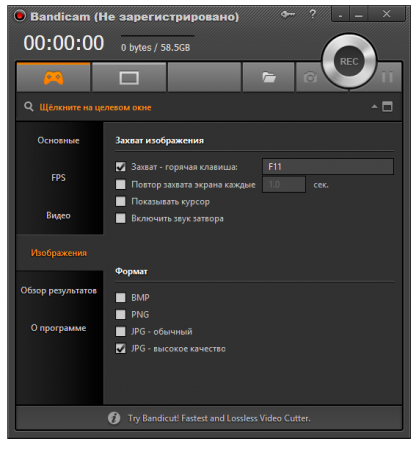
Task: Select the PNG format option
Action: 120,314
